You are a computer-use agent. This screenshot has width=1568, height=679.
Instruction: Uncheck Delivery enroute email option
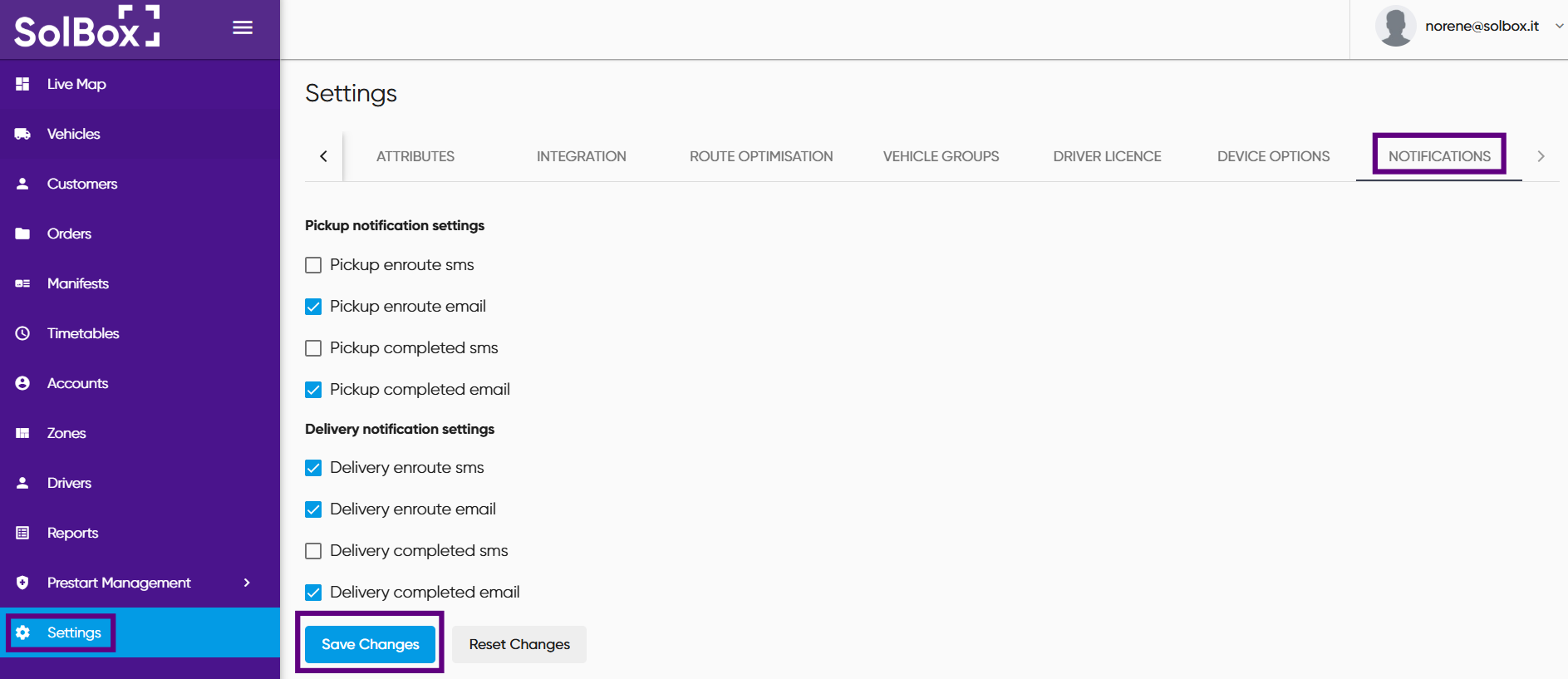click(x=313, y=509)
